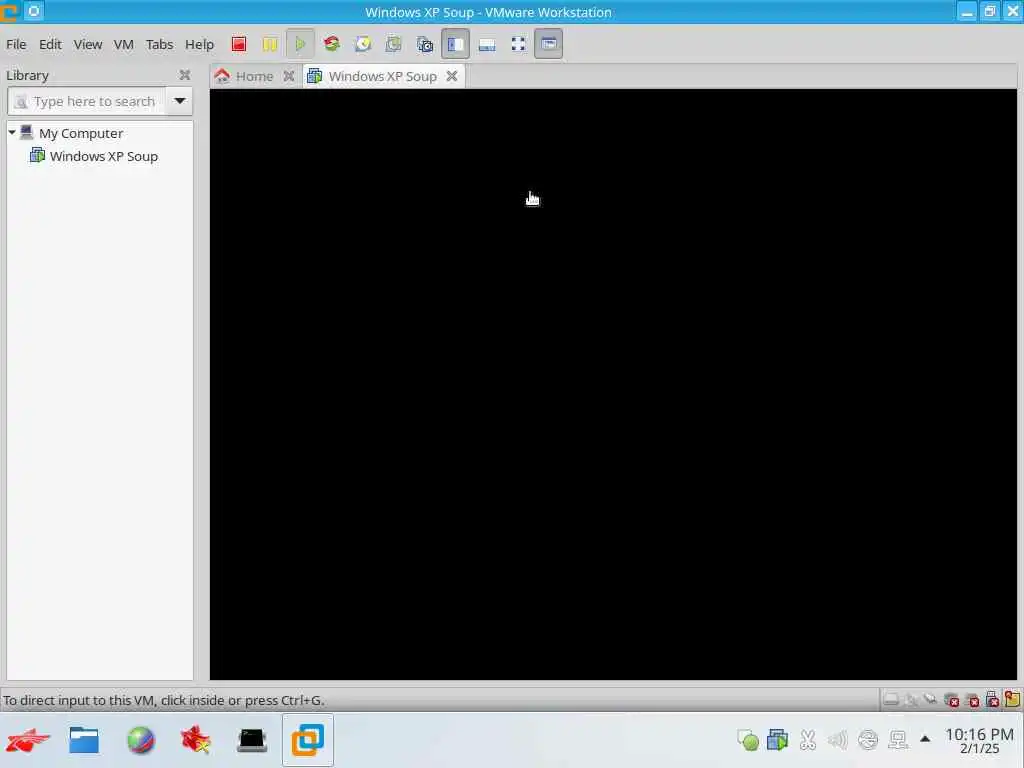Click the VMware tray icon
This screenshot has height=768, width=1024.
click(x=777, y=740)
